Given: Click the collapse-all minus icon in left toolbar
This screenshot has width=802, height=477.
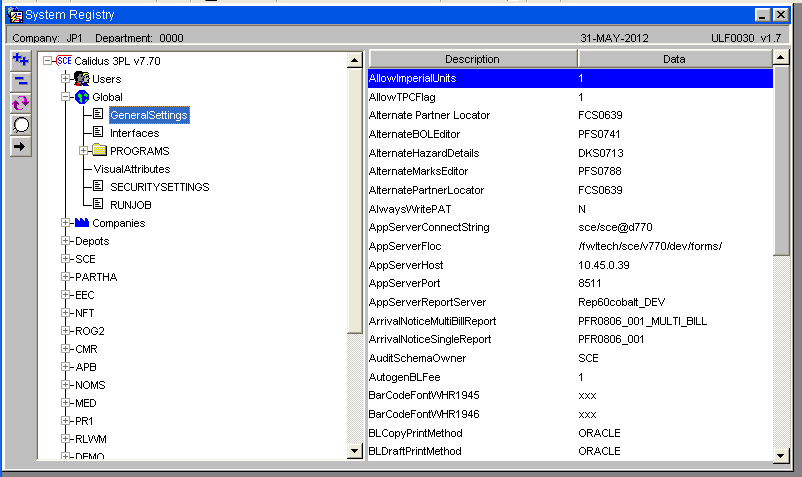Looking at the screenshot, I should click(20, 81).
